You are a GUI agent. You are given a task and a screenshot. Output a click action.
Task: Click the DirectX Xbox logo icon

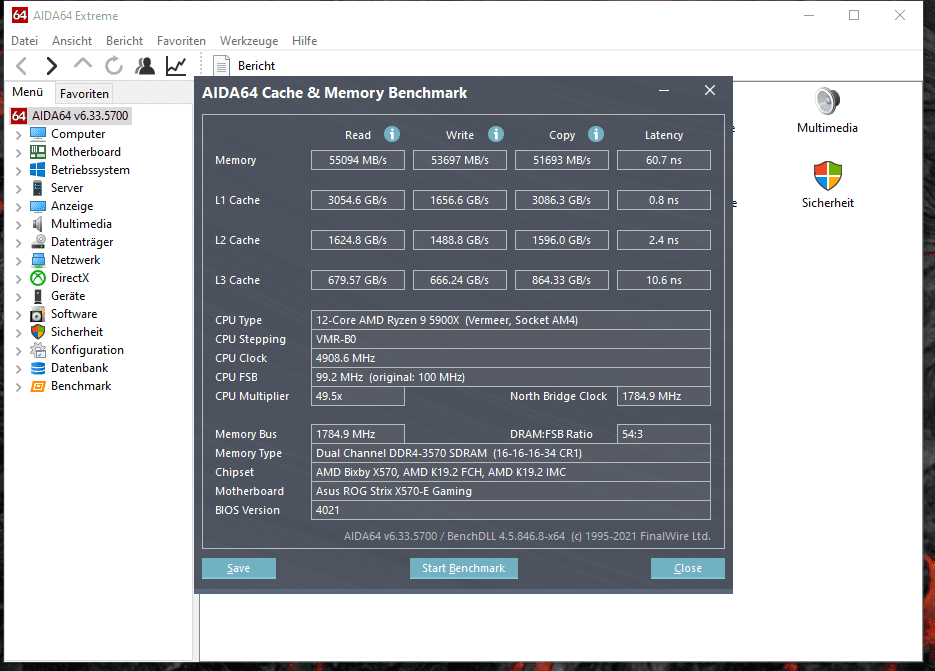pyautogui.click(x=38, y=278)
